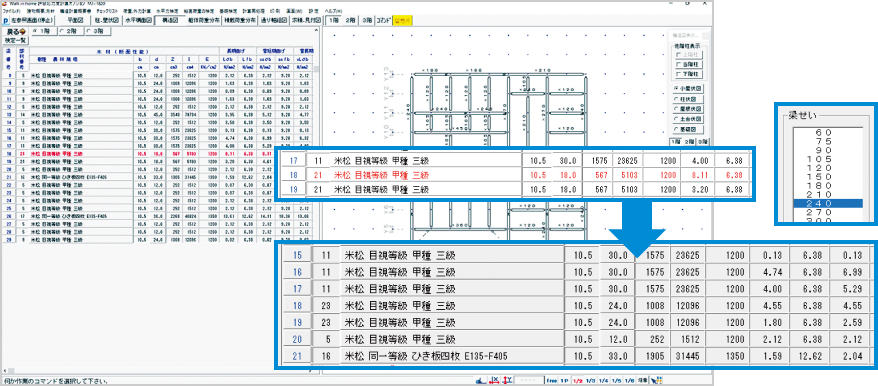Enable the 当階柱 checkbox
The image size is (878, 386).
688,64
